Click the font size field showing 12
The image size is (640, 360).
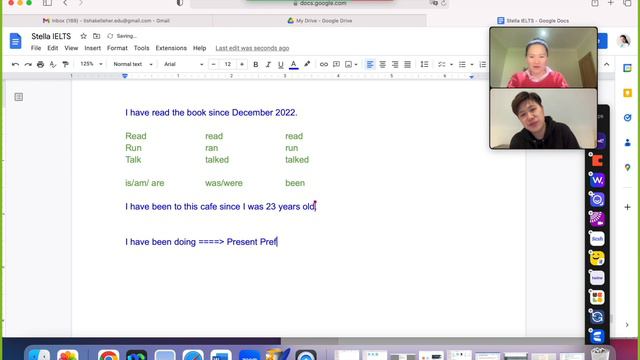click(x=228, y=64)
